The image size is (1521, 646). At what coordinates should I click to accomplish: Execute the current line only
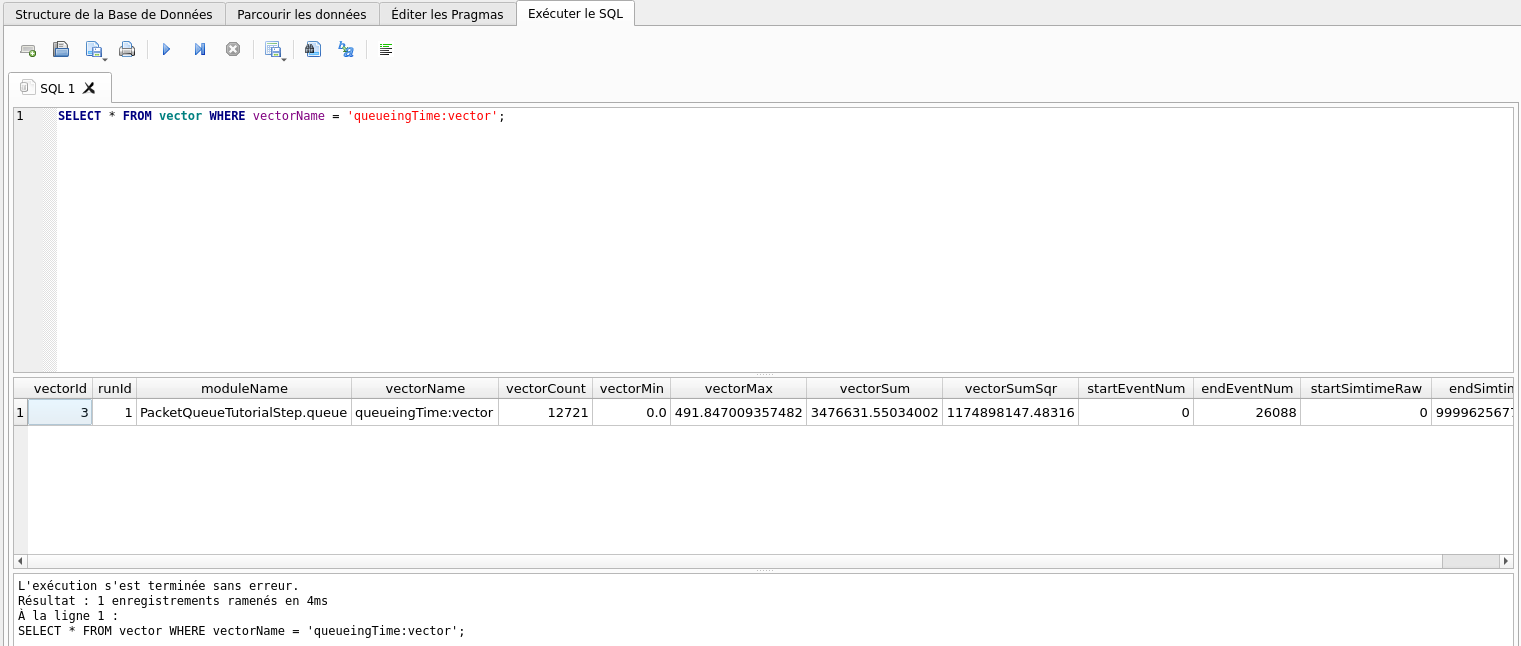click(x=199, y=49)
